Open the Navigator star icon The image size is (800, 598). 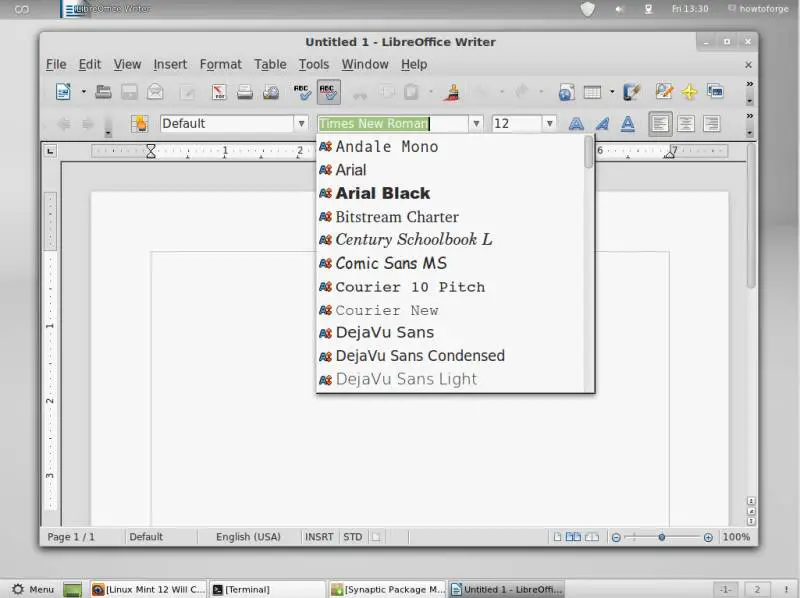click(689, 92)
